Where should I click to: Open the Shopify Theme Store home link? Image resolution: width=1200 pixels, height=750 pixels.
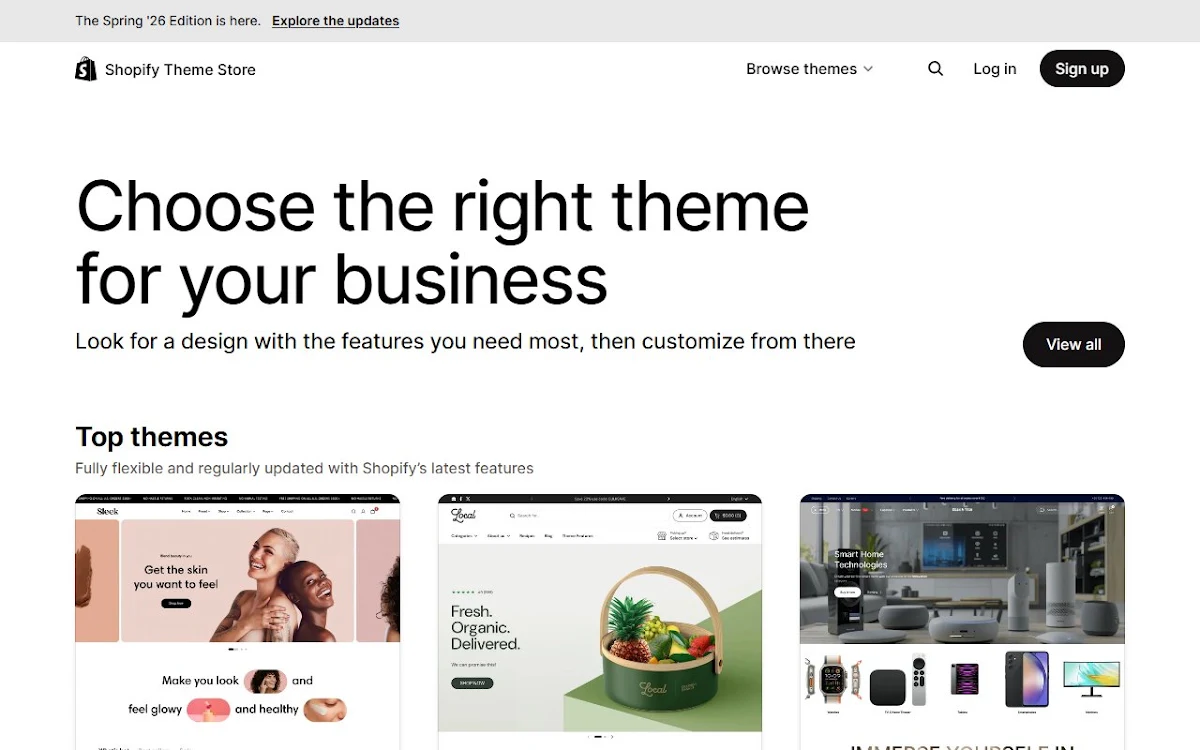coord(166,69)
